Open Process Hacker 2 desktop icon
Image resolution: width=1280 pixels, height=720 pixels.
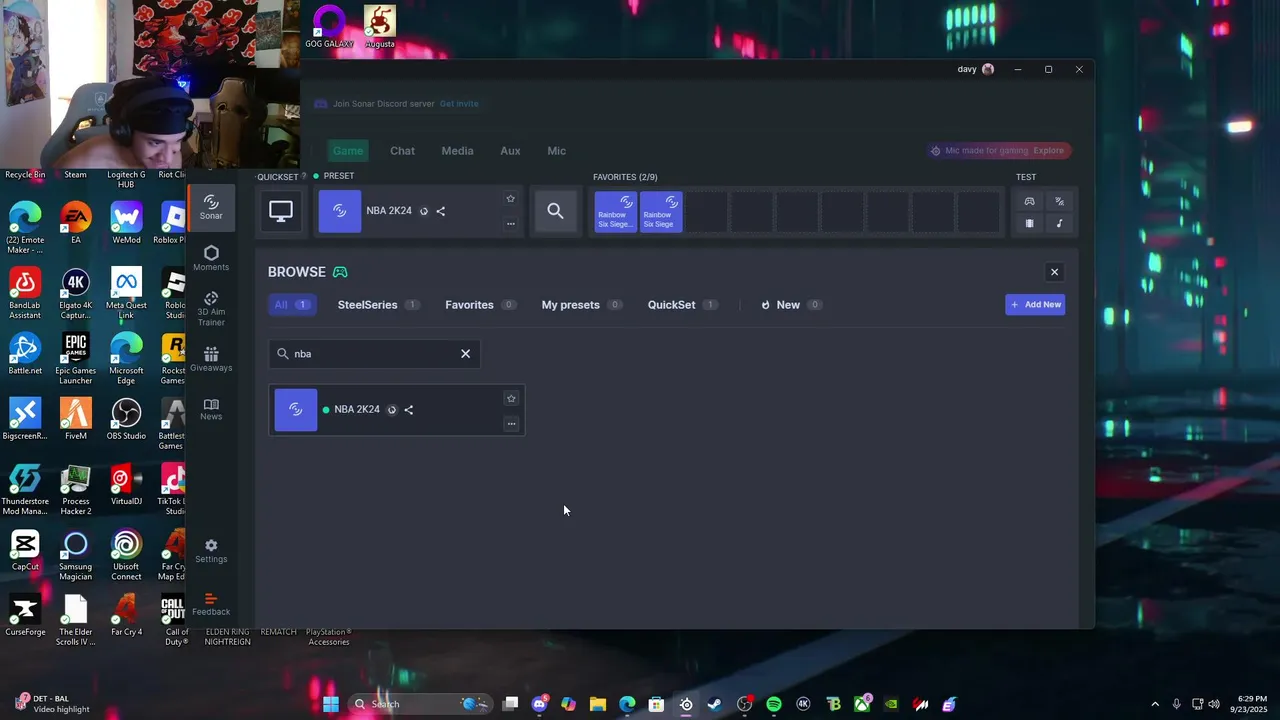click(75, 490)
